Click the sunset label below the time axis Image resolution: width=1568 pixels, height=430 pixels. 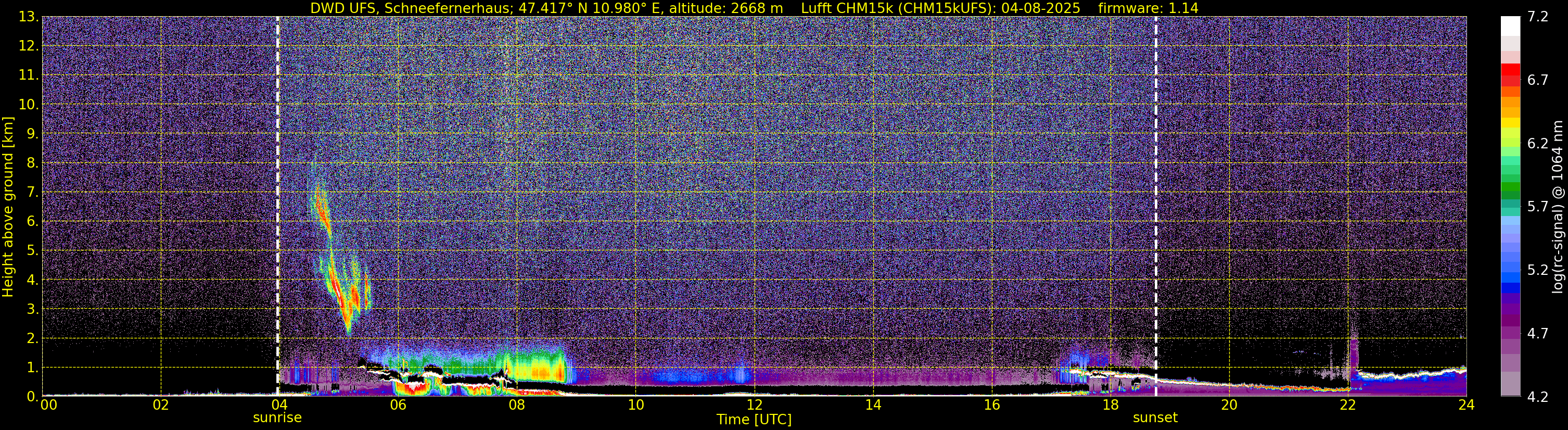(x=1155, y=418)
